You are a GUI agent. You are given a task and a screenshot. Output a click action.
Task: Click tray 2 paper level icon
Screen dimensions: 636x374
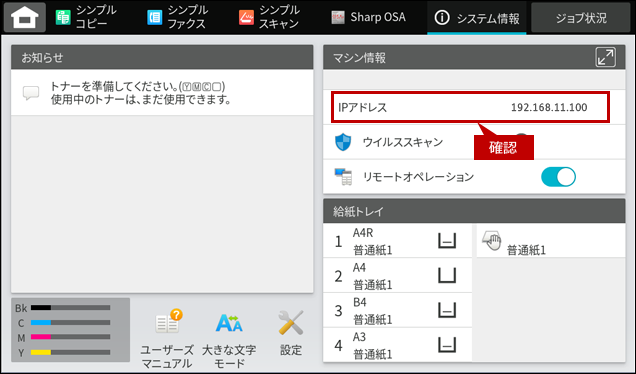click(x=447, y=275)
